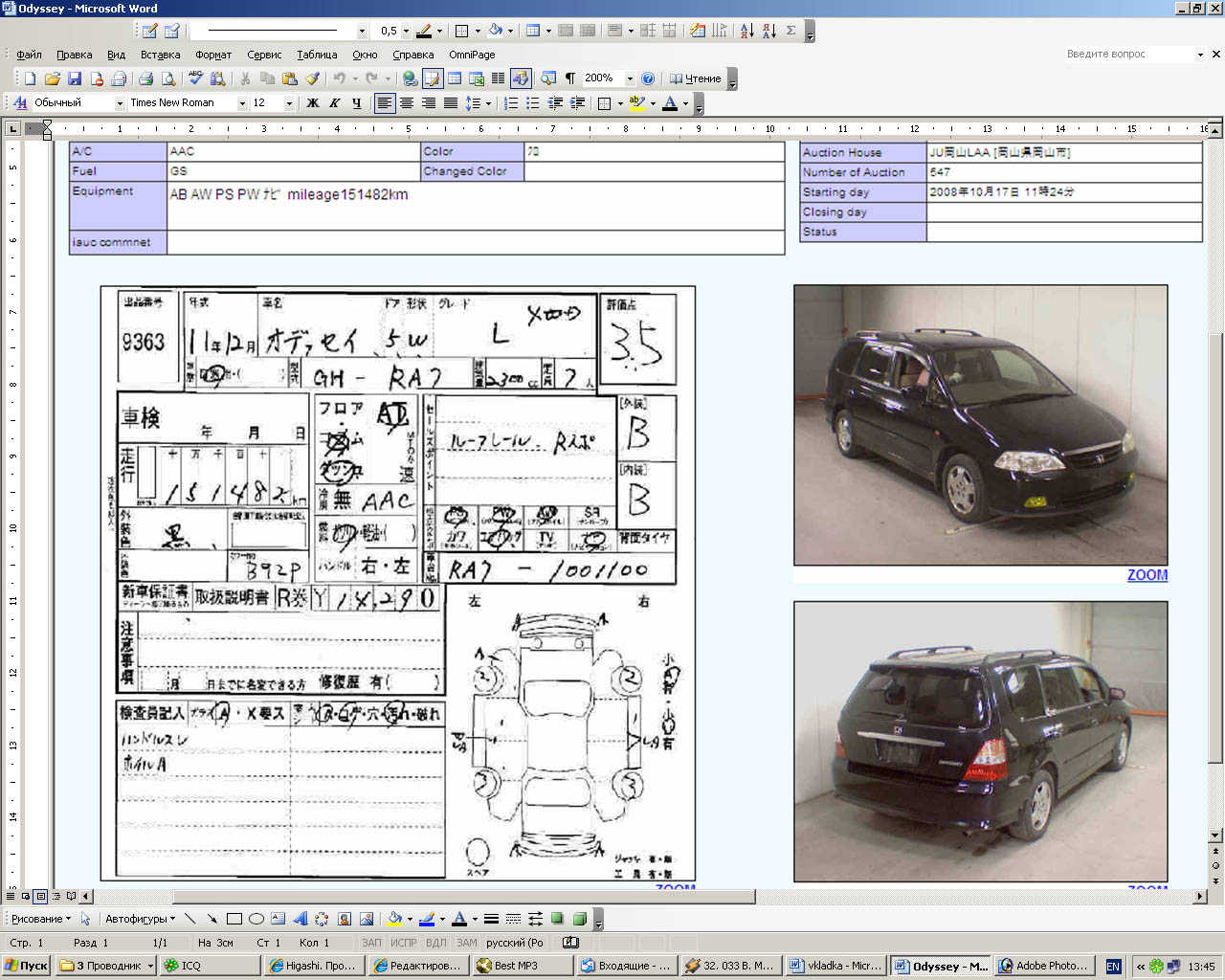Toggle Italic formatting button К
This screenshot has height=980, width=1225.
click(335, 102)
